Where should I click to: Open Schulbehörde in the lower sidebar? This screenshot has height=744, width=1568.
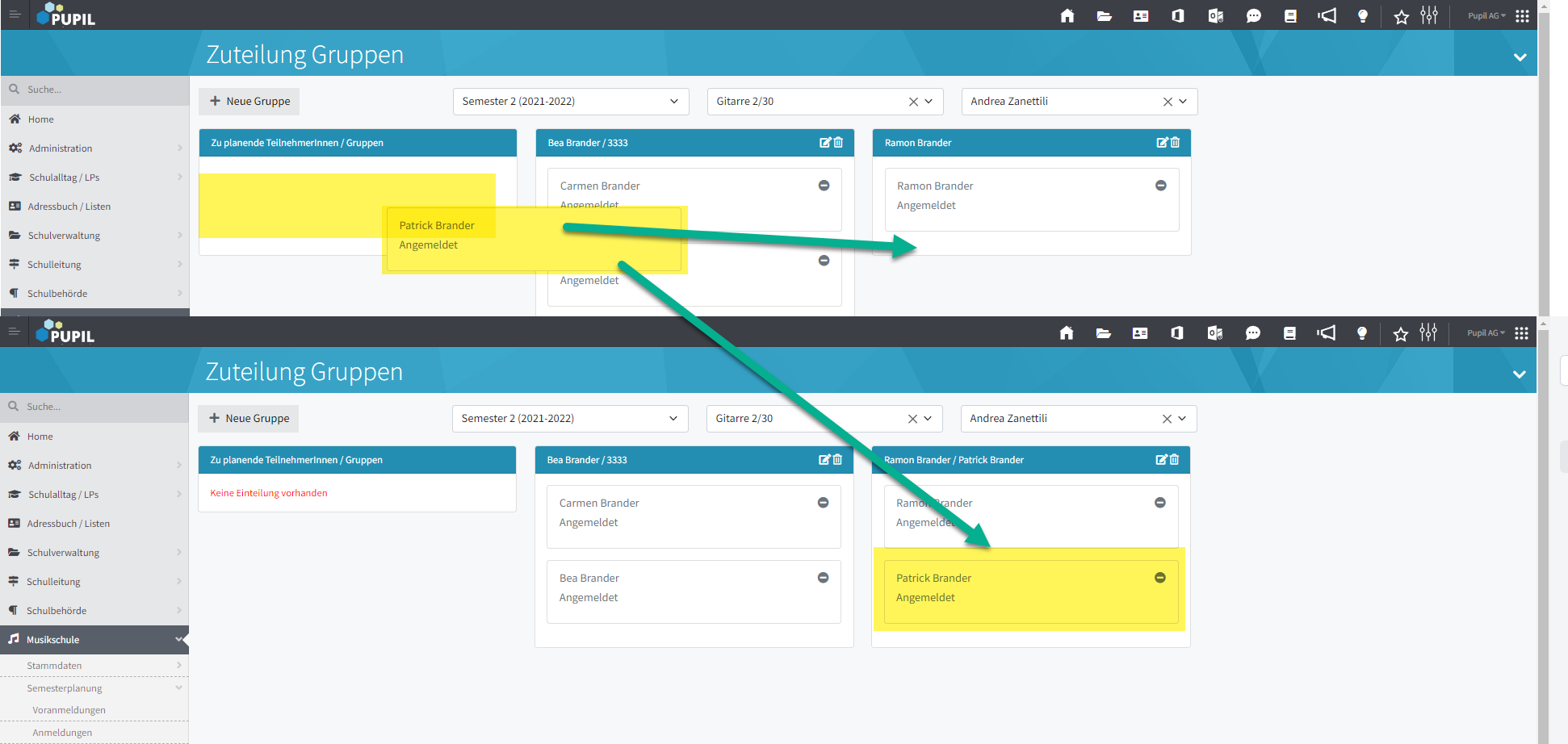click(x=94, y=611)
